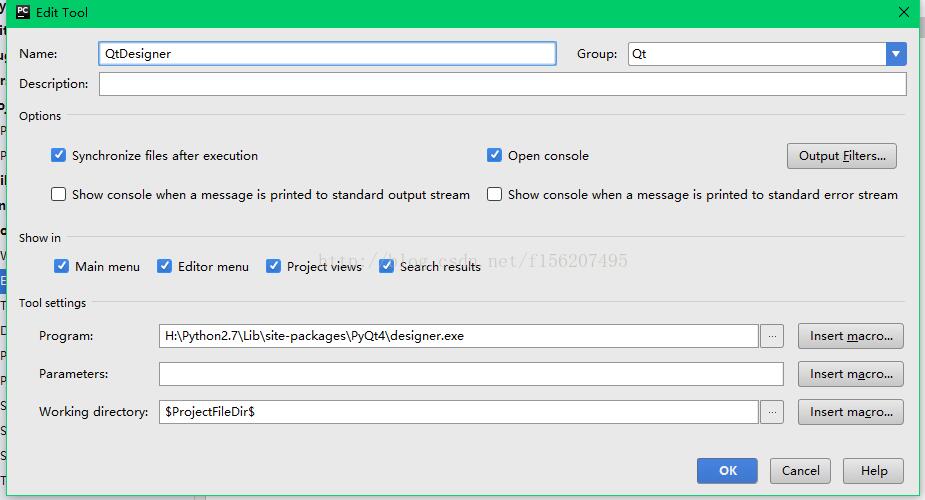Insert macro for the Working directory field
The width and height of the screenshot is (925, 500).
click(851, 412)
